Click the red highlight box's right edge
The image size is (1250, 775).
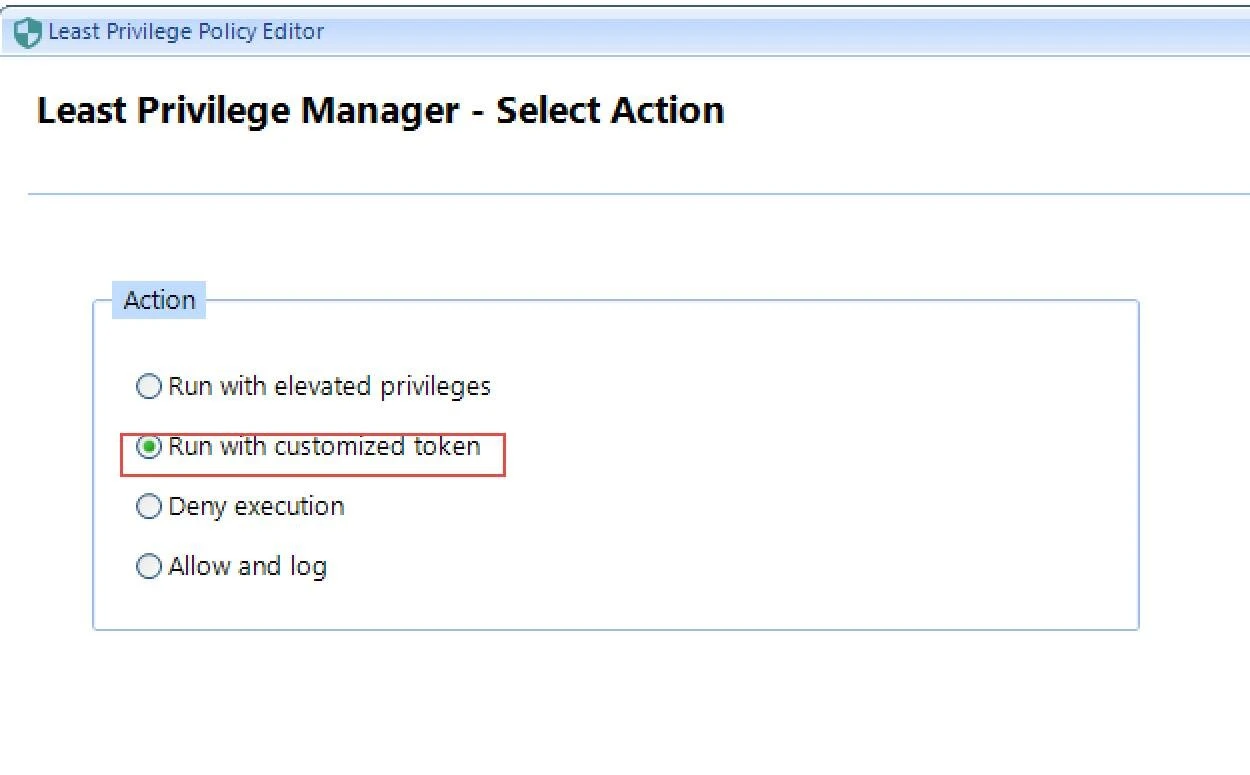[x=505, y=455]
